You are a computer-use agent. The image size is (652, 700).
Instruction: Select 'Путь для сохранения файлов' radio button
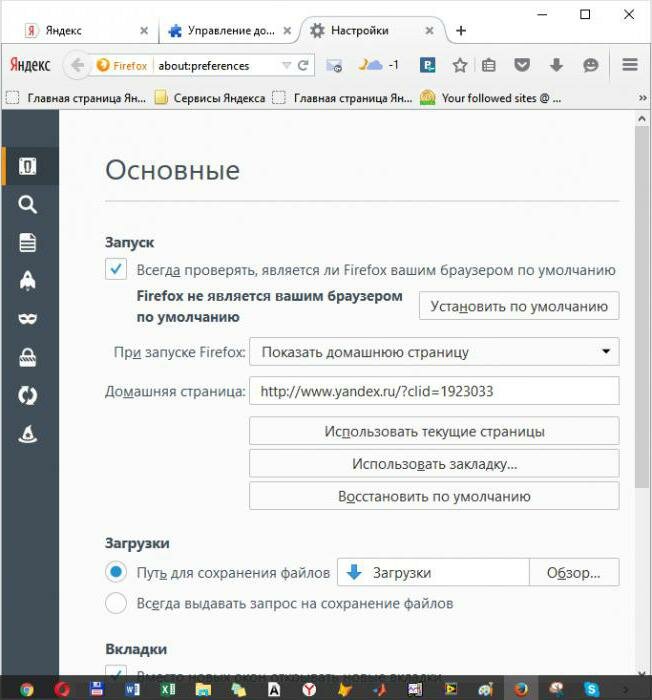coord(116,572)
